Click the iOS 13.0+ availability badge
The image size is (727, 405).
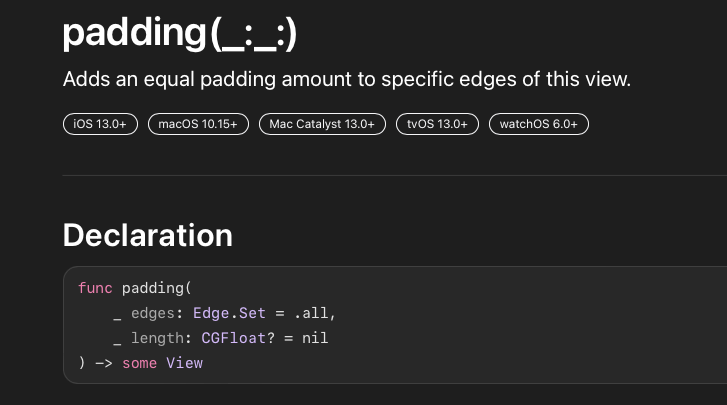tap(100, 124)
